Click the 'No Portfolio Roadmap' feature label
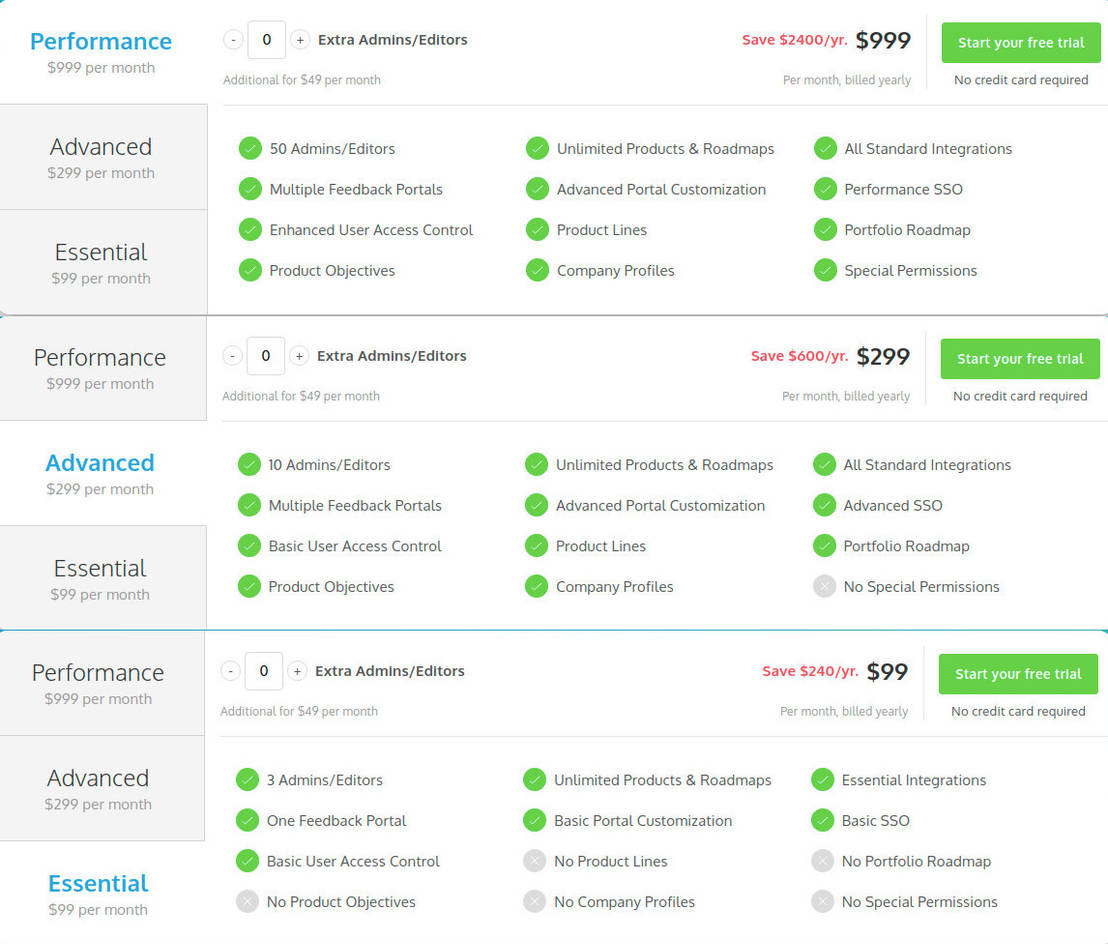Viewport: 1108px width, 944px height. point(916,861)
